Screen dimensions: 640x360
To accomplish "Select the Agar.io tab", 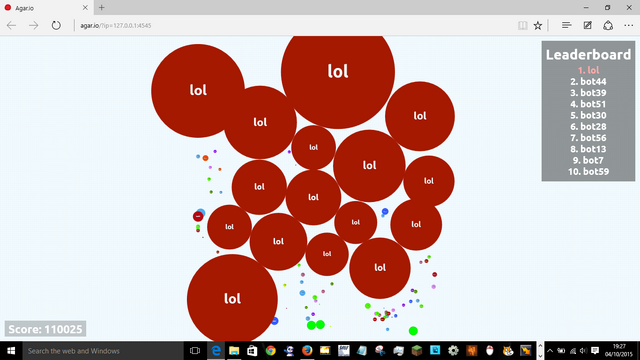I will pos(46,7).
